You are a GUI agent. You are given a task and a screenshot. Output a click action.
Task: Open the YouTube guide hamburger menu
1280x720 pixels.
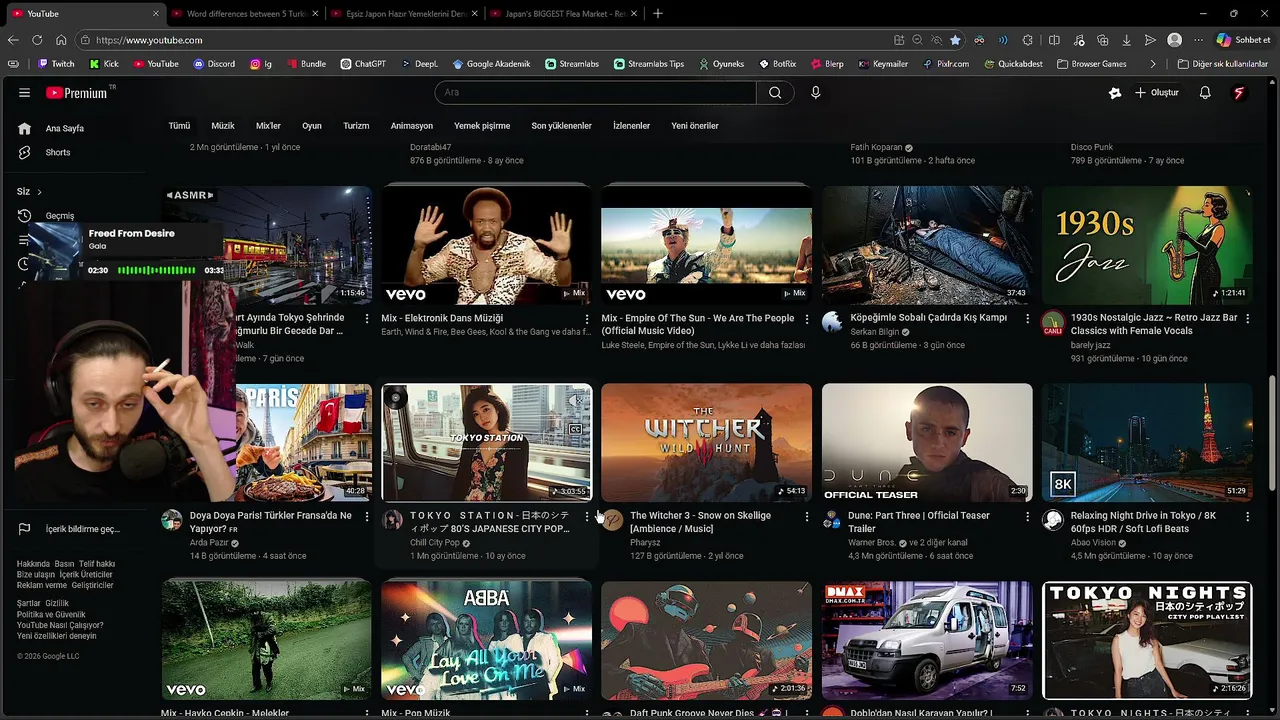[x=24, y=93]
